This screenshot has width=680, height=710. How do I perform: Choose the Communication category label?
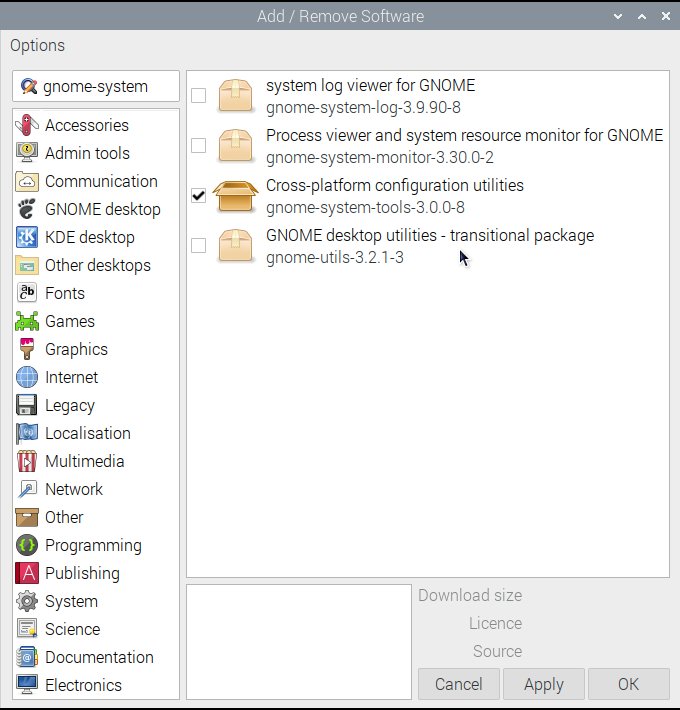coord(101,181)
